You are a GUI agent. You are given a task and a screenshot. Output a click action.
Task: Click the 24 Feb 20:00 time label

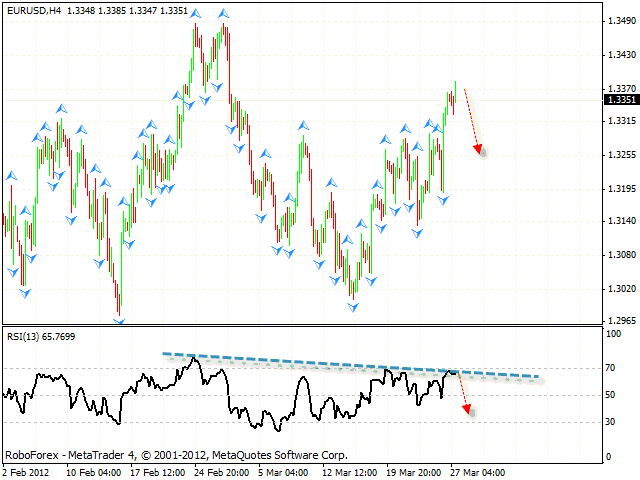click(222, 473)
